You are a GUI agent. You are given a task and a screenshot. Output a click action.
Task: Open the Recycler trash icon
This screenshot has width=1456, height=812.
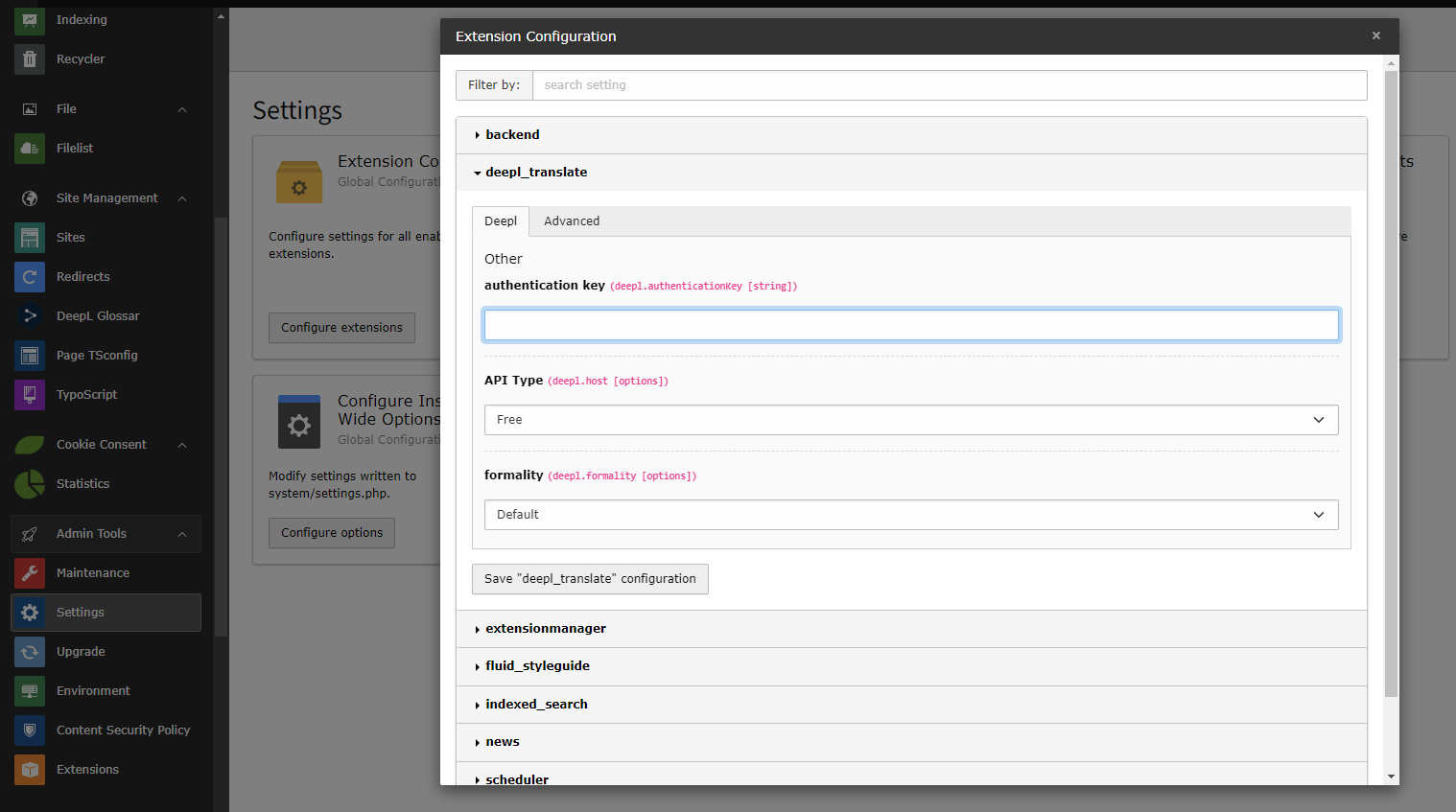pyautogui.click(x=30, y=58)
